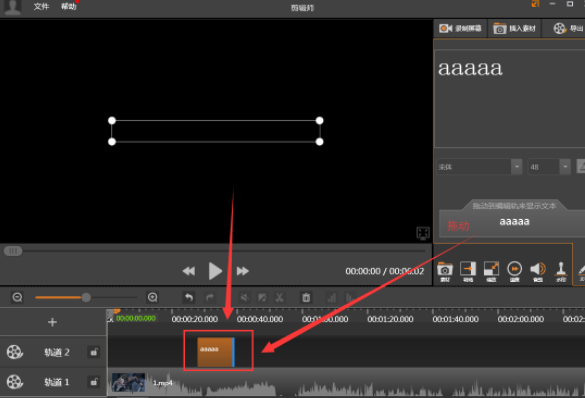This screenshot has height=398, width=585.
Task: Click the scissors cut icon
Action: tap(279, 297)
